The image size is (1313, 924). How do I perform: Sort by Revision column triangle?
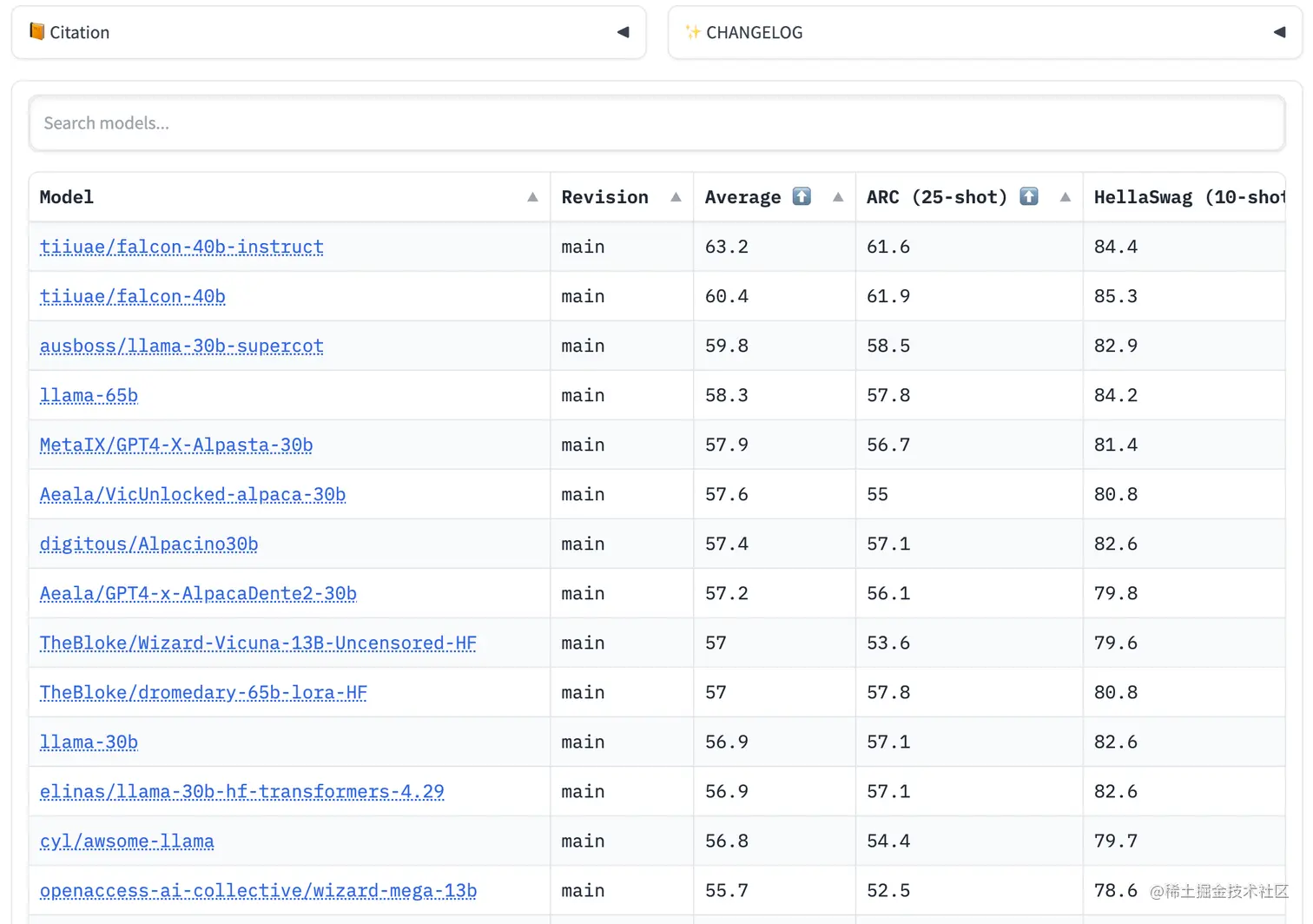point(676,197)
